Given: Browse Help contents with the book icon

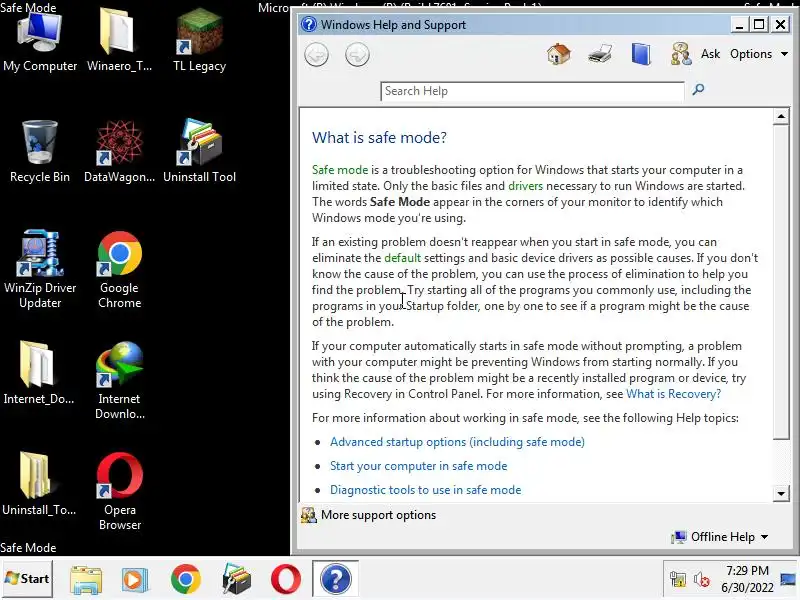Looking at the screenshot, I should pos(641,54).
